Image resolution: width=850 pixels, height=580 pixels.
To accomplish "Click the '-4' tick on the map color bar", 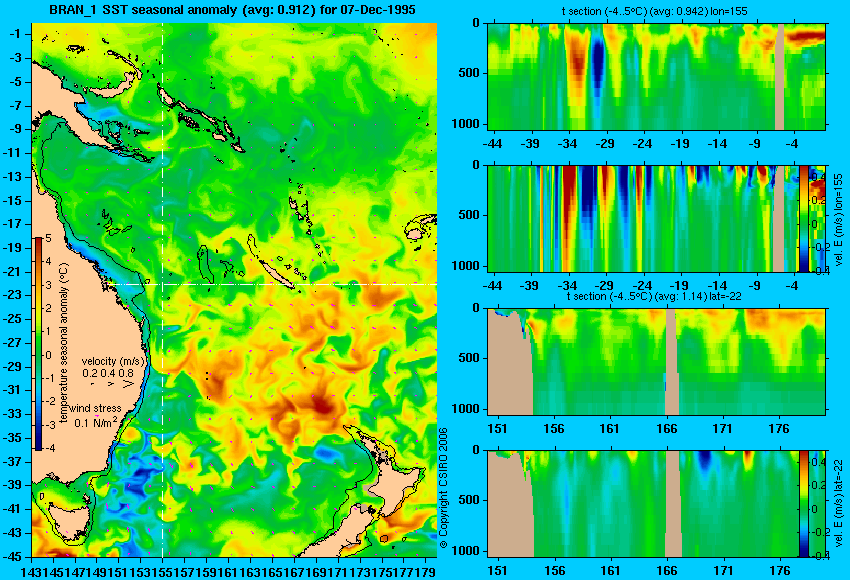I will click(48, 448).
